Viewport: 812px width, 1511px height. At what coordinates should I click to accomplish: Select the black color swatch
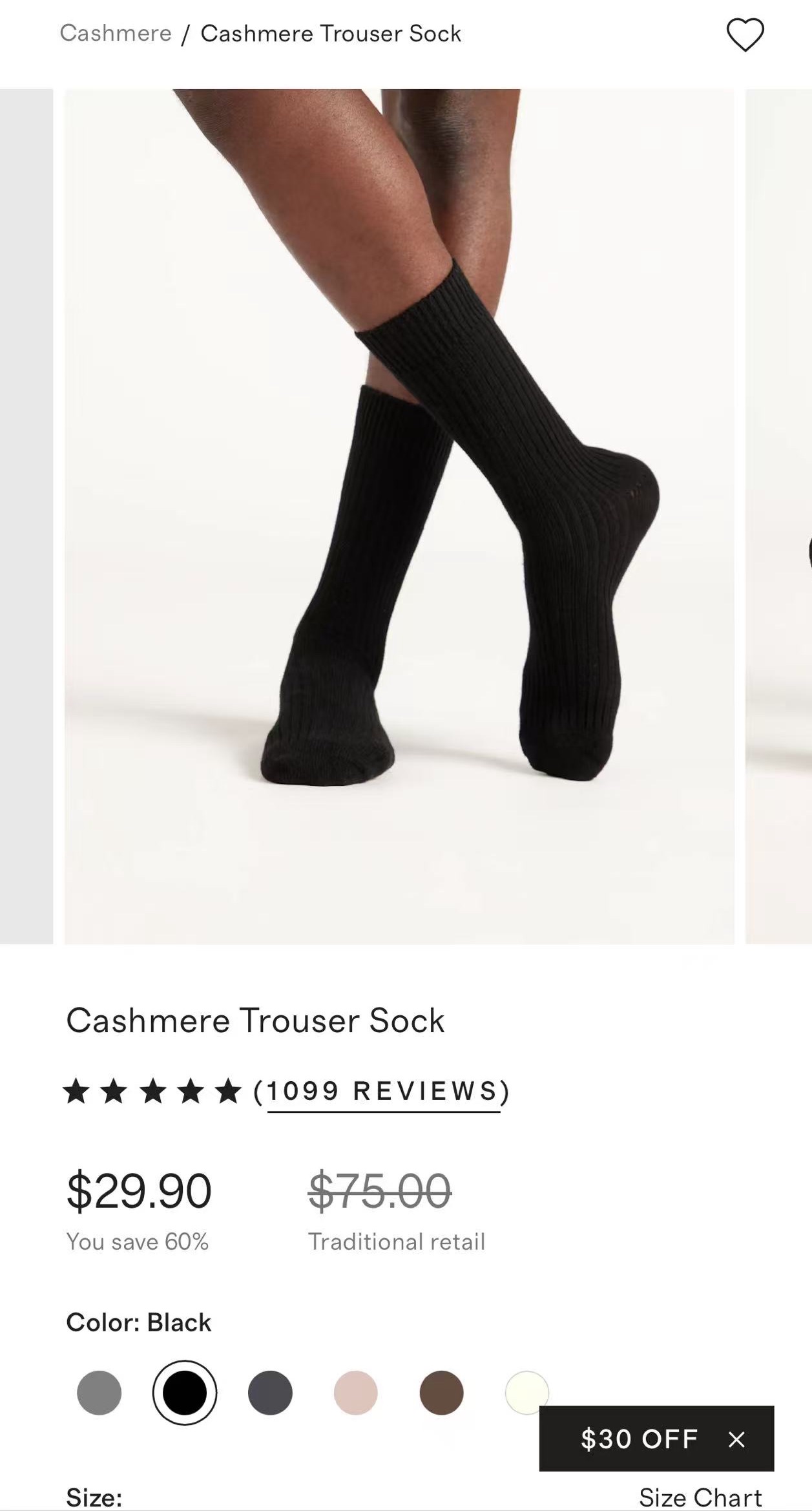pos(185,1393)
